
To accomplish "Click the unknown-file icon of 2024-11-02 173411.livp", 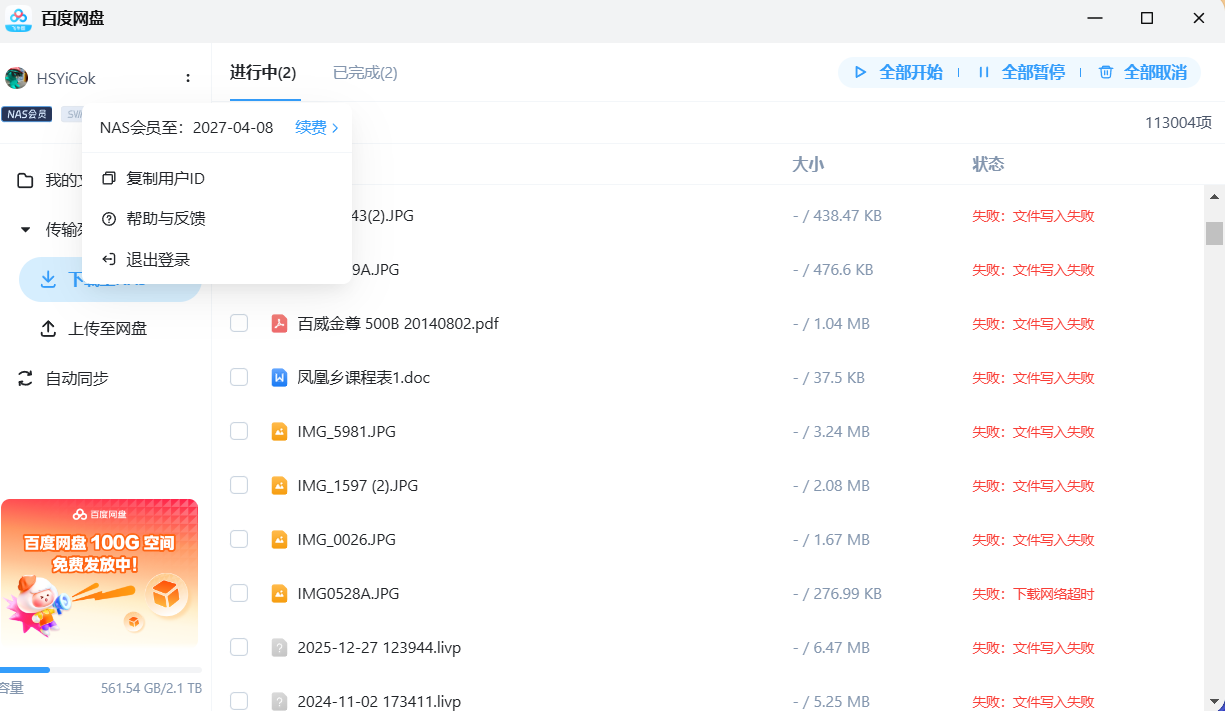I will pyautogui.click(x=280, y=702).
